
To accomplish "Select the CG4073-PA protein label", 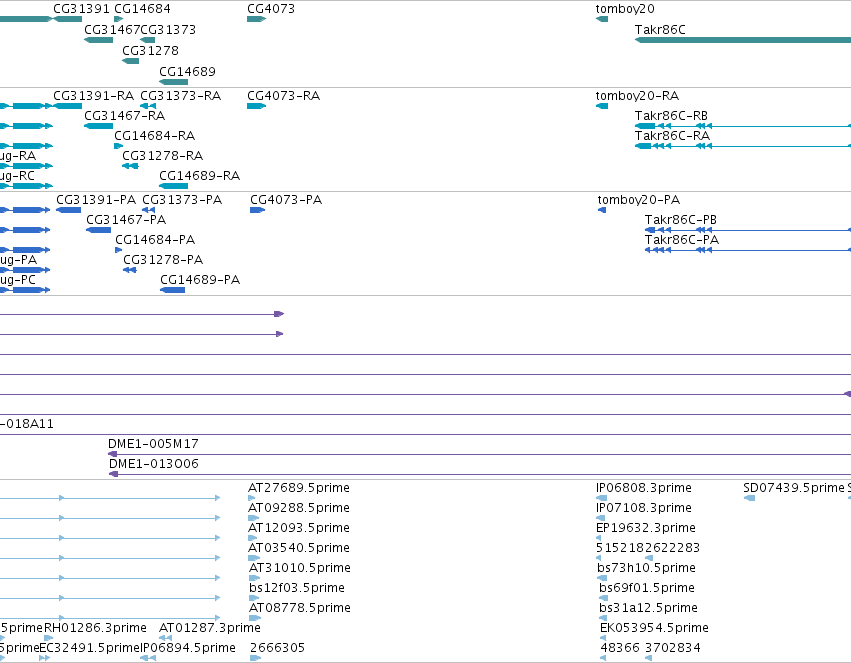I will 286,200.
